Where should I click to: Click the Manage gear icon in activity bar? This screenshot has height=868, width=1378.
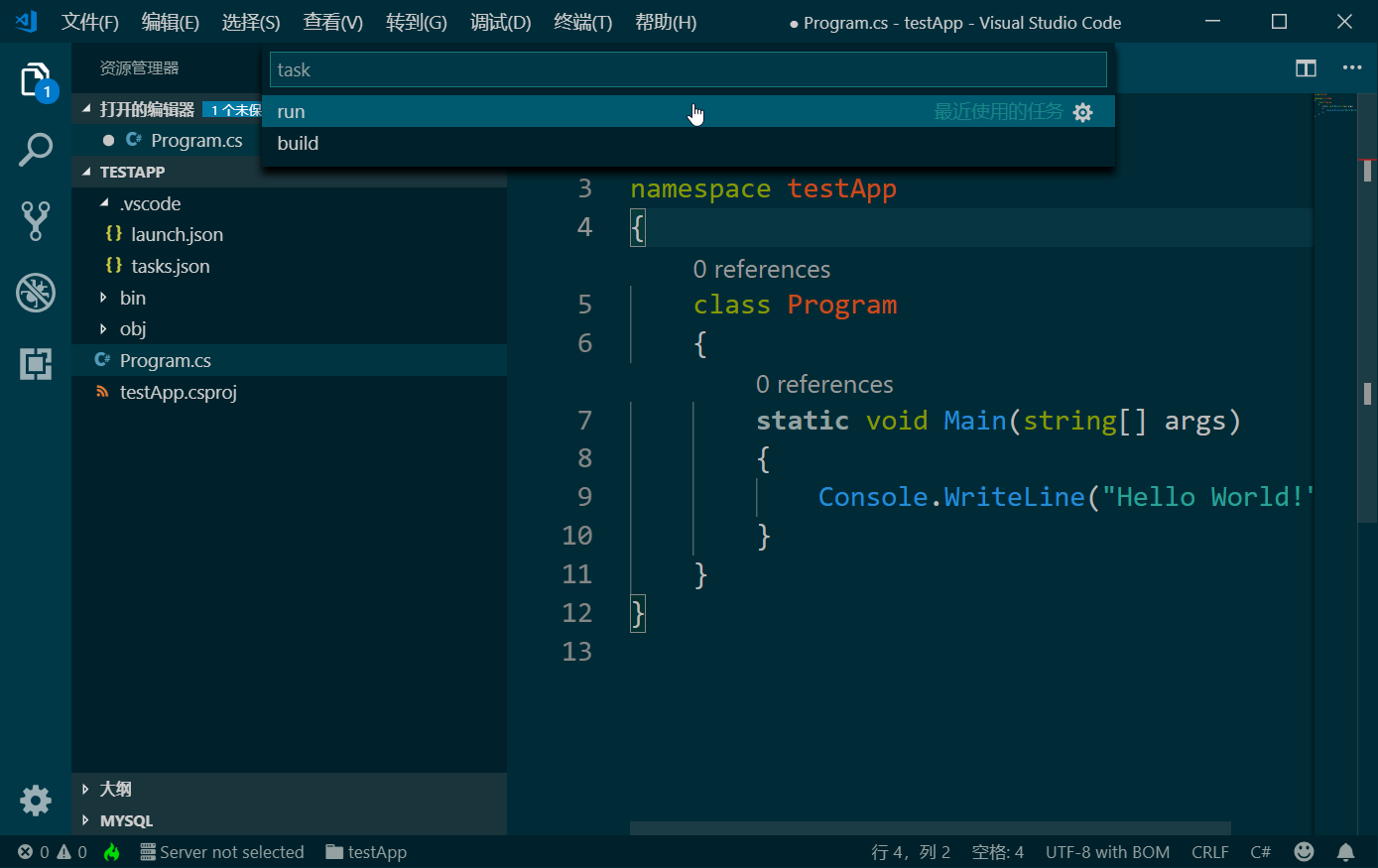(36, 800)
